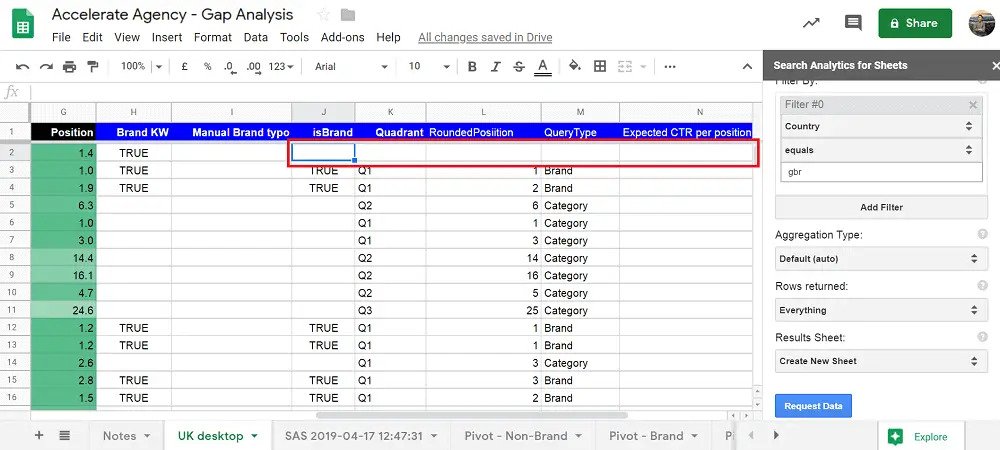Decrease decimal places button

(230, 66)
